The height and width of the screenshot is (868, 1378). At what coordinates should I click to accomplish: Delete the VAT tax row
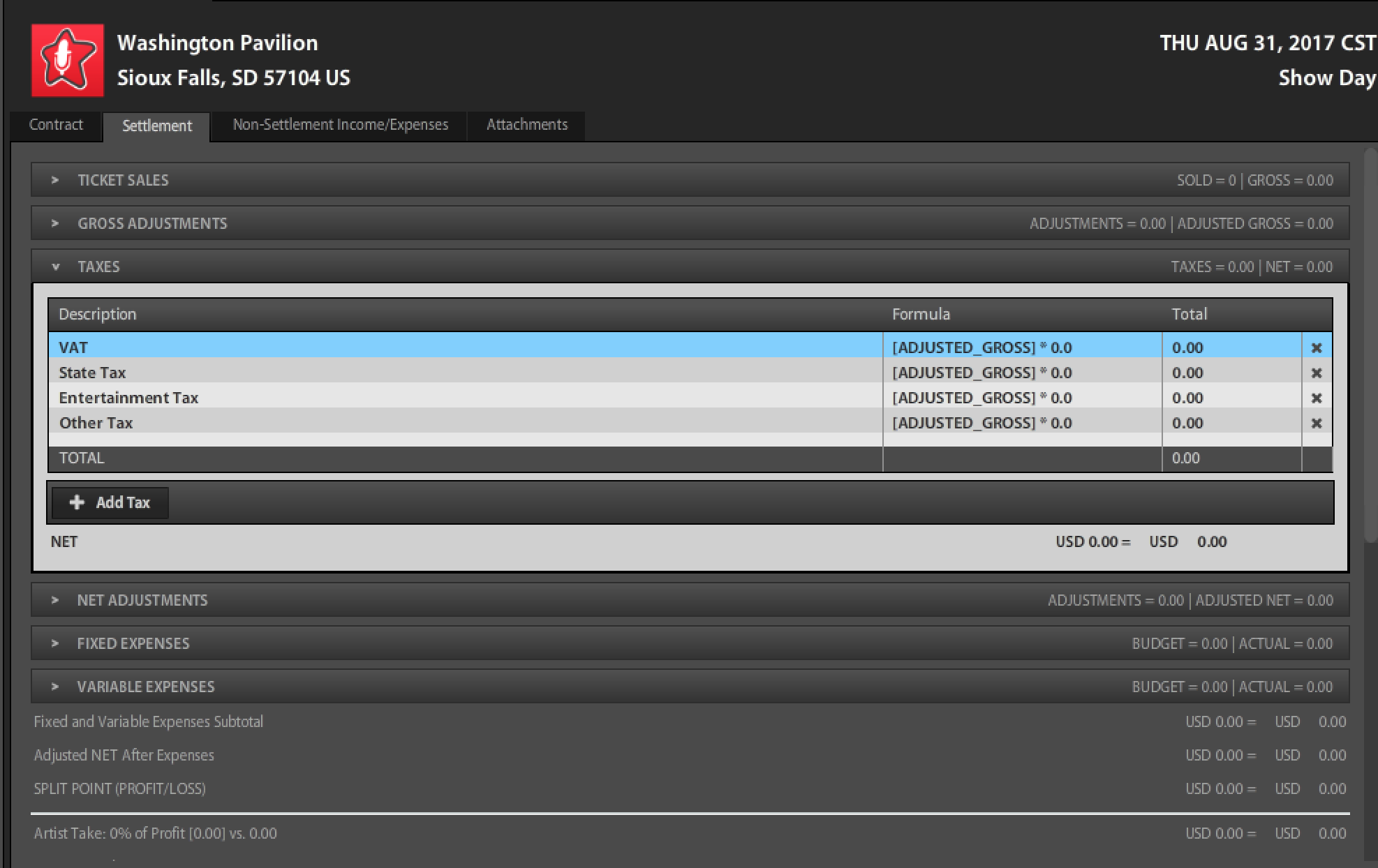(1317, 347)
